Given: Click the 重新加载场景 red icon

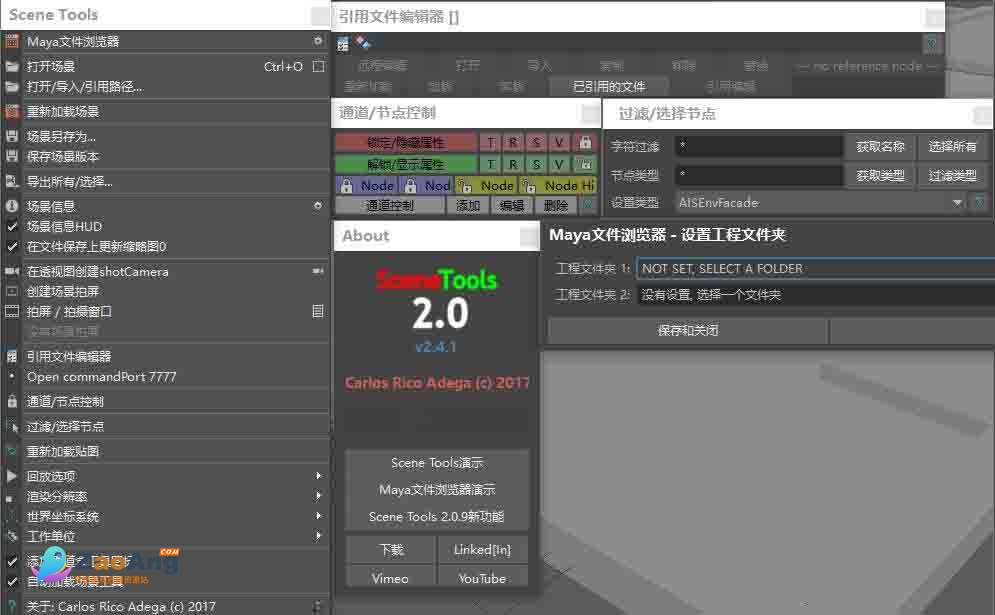Looking at the screenshot, I should tap(12, 112).
